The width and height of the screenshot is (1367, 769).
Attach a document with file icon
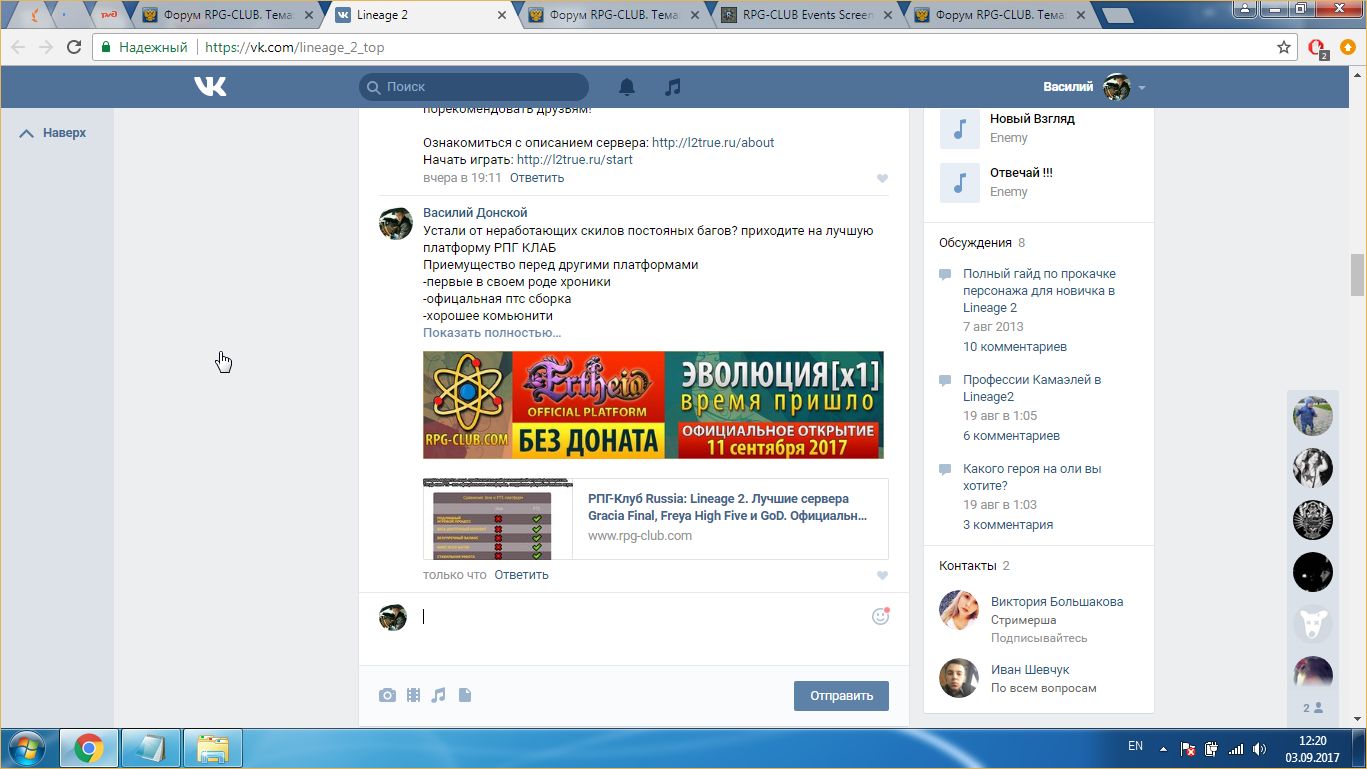coord(464,695)
